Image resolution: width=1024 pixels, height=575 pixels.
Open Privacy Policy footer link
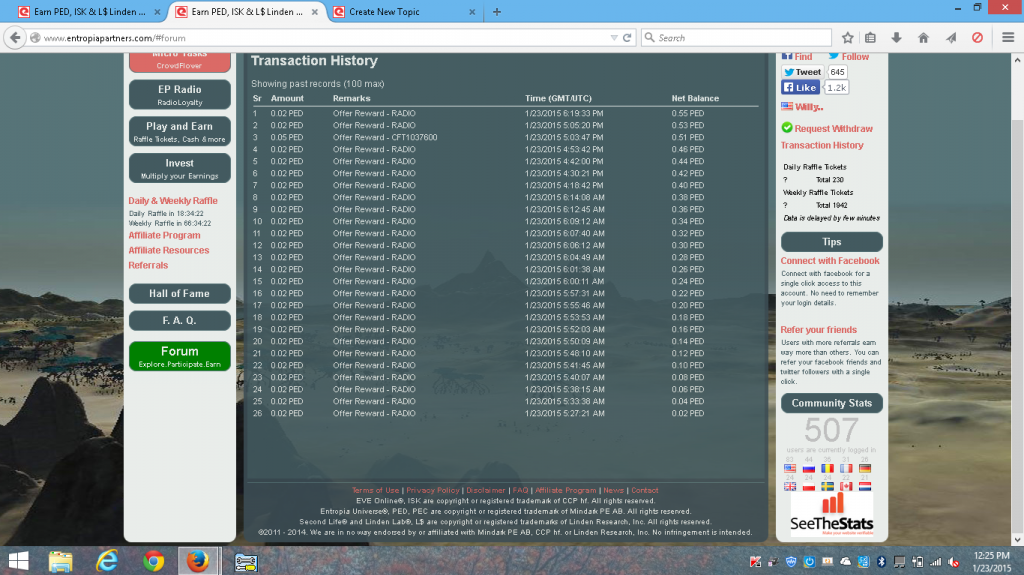click(433, 491)
